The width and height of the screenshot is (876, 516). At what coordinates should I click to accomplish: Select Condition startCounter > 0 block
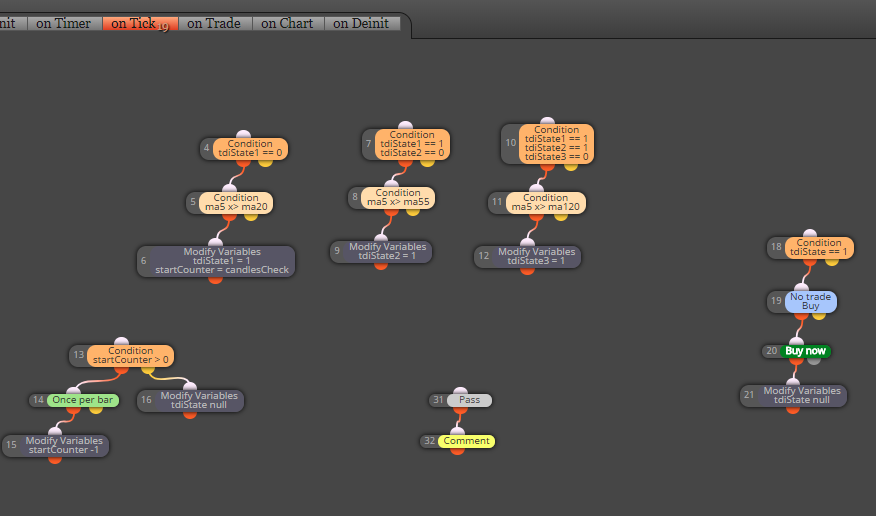coord(130,355)
